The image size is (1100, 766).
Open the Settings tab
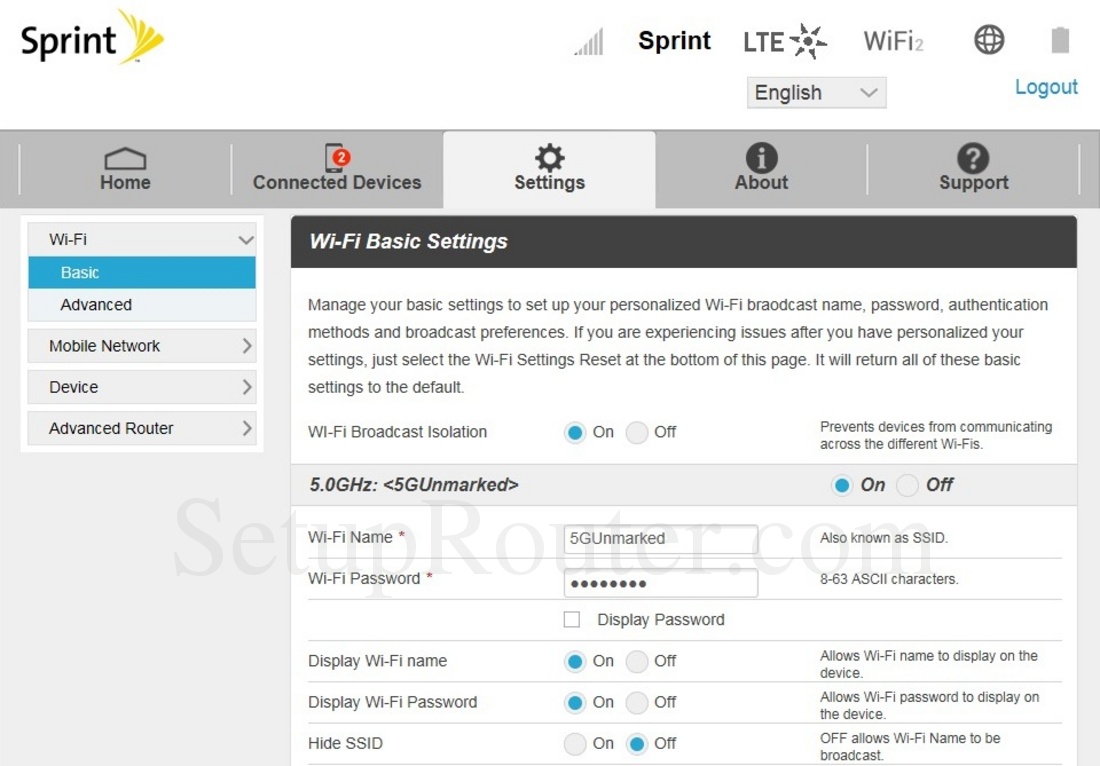pyautogui.click(x=549, y=169)
